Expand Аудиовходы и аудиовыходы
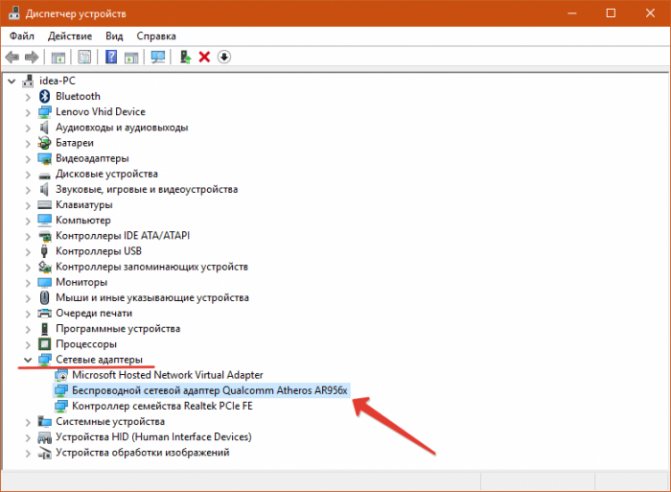This screenshot has width=671, height=492. pyautogui.click(x=28, y=128)
